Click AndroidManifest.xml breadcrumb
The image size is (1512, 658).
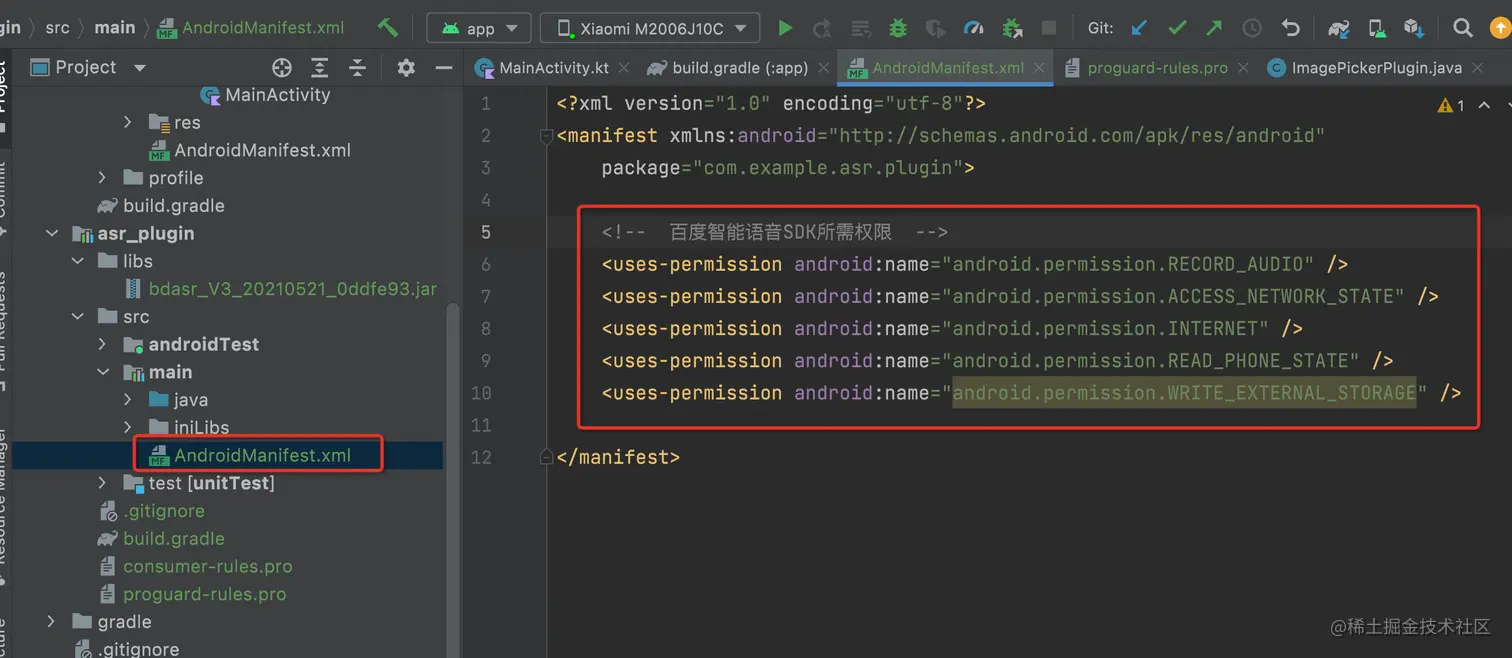pyautogui.click(x=252, y=28)
